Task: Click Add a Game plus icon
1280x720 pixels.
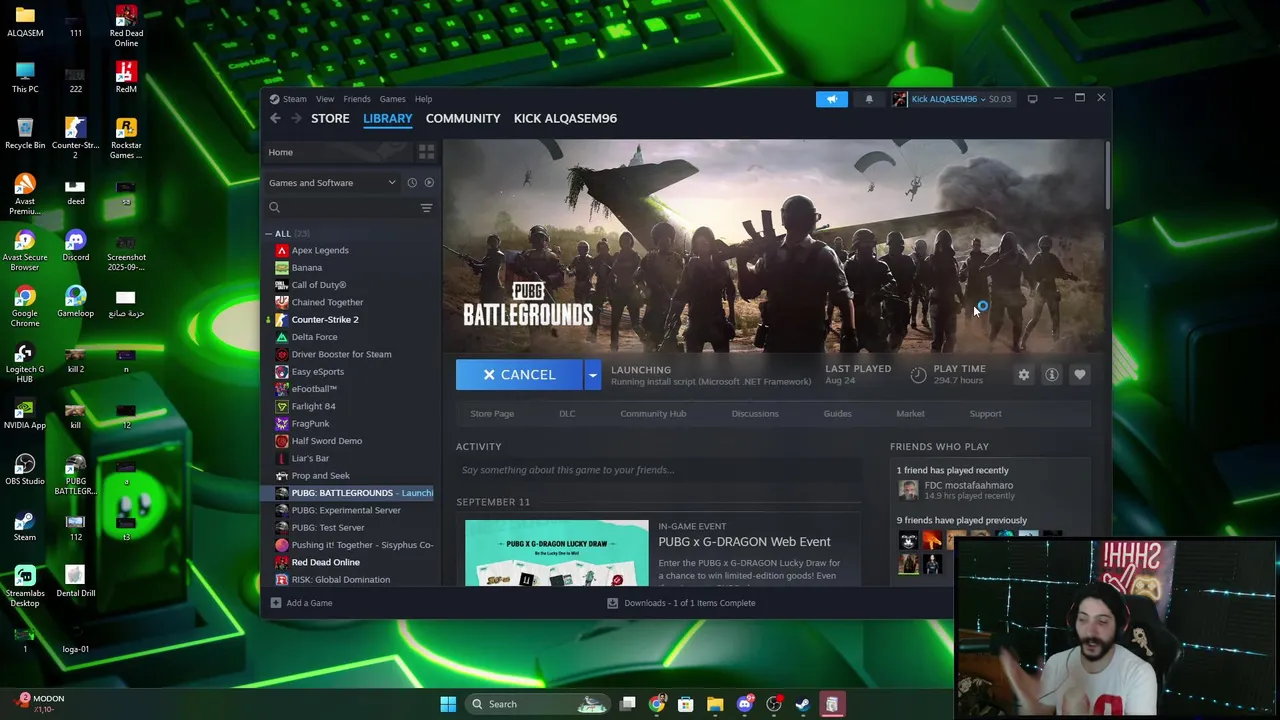Action: (276, 603)
